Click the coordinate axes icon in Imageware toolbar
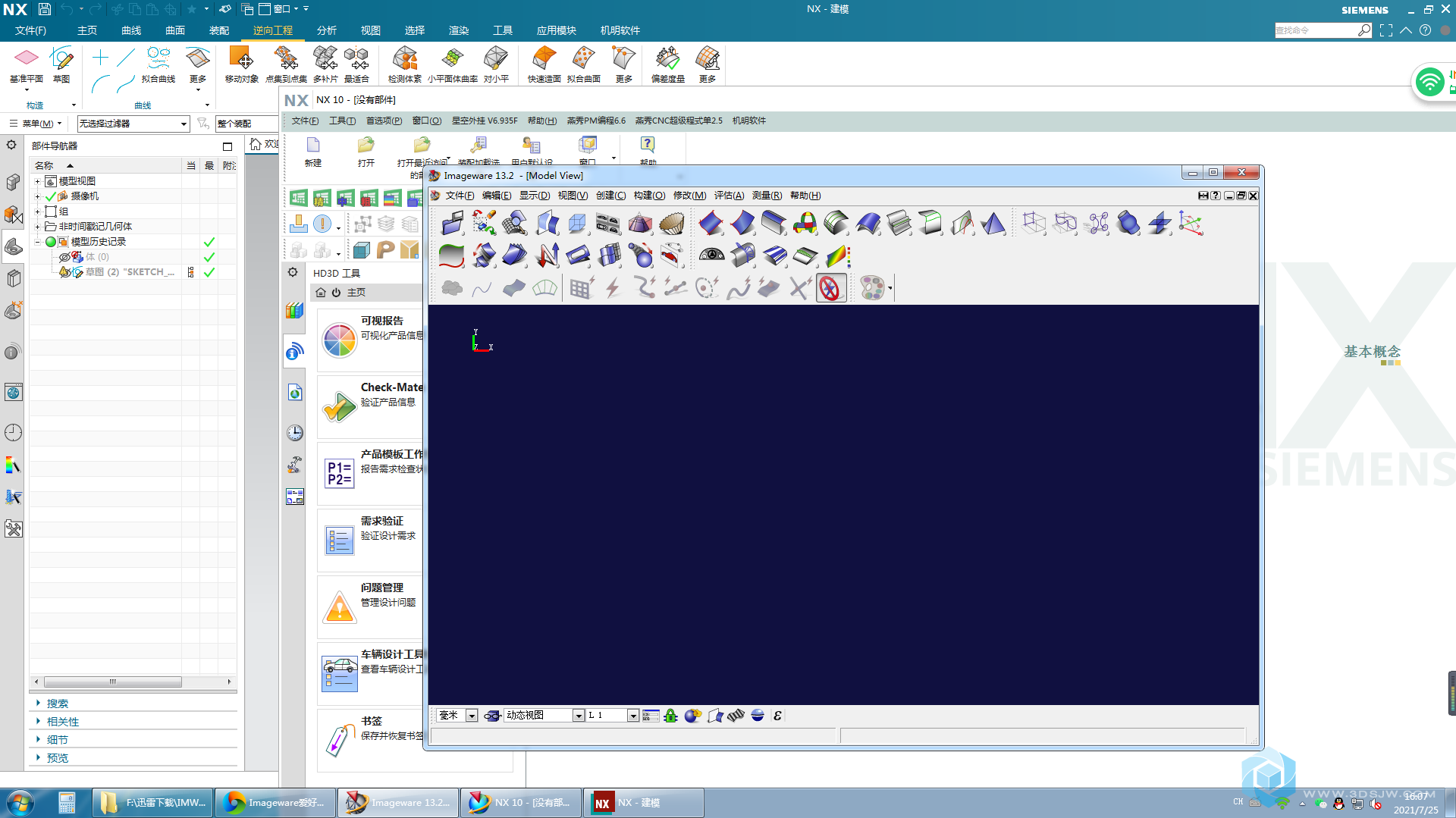1456x818 pixels. (1191, 224)
